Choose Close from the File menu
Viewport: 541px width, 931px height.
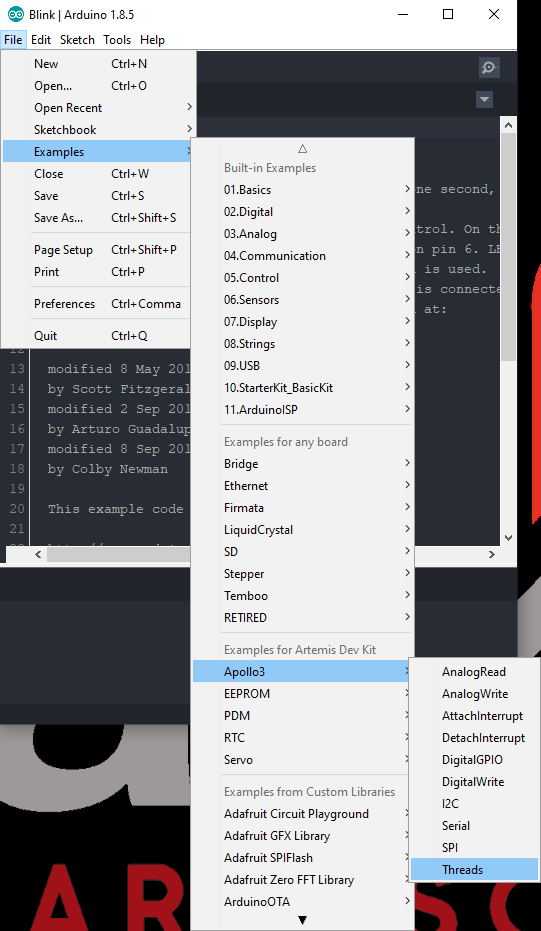pos(98,174)
